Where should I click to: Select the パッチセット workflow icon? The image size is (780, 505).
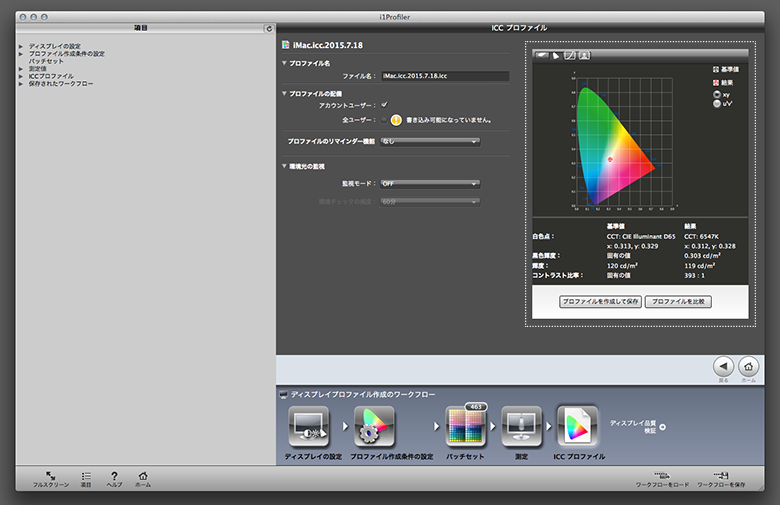(465, 427)
